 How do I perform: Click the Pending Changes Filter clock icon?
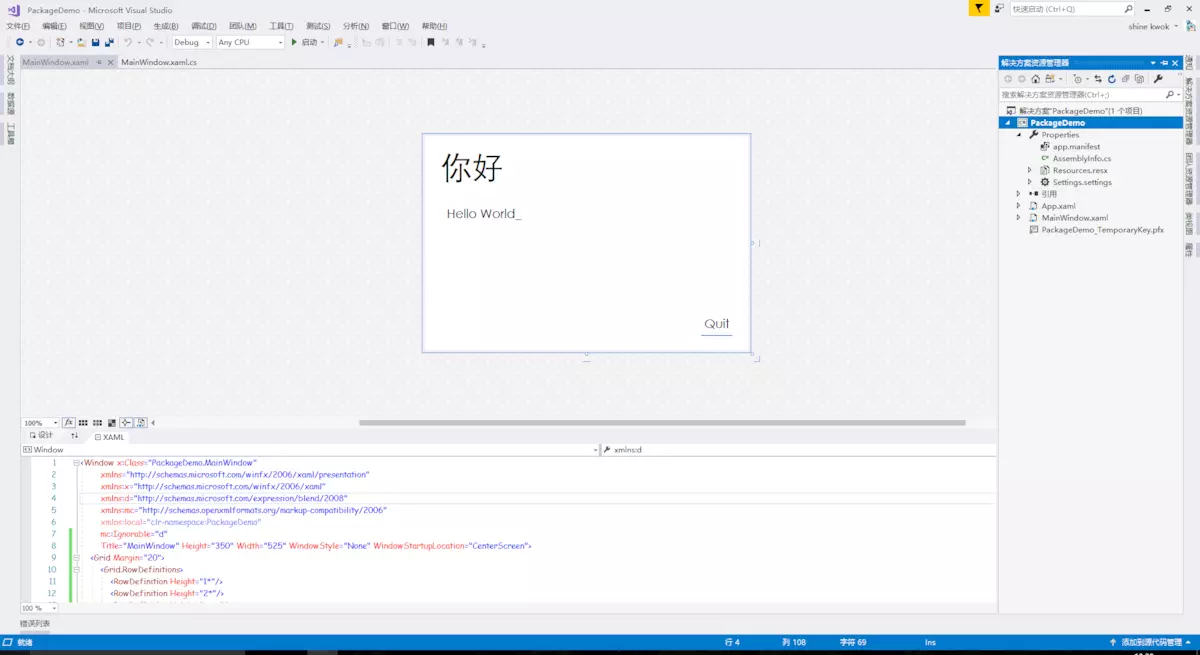pyautogui.click(x=1077, y=79)
